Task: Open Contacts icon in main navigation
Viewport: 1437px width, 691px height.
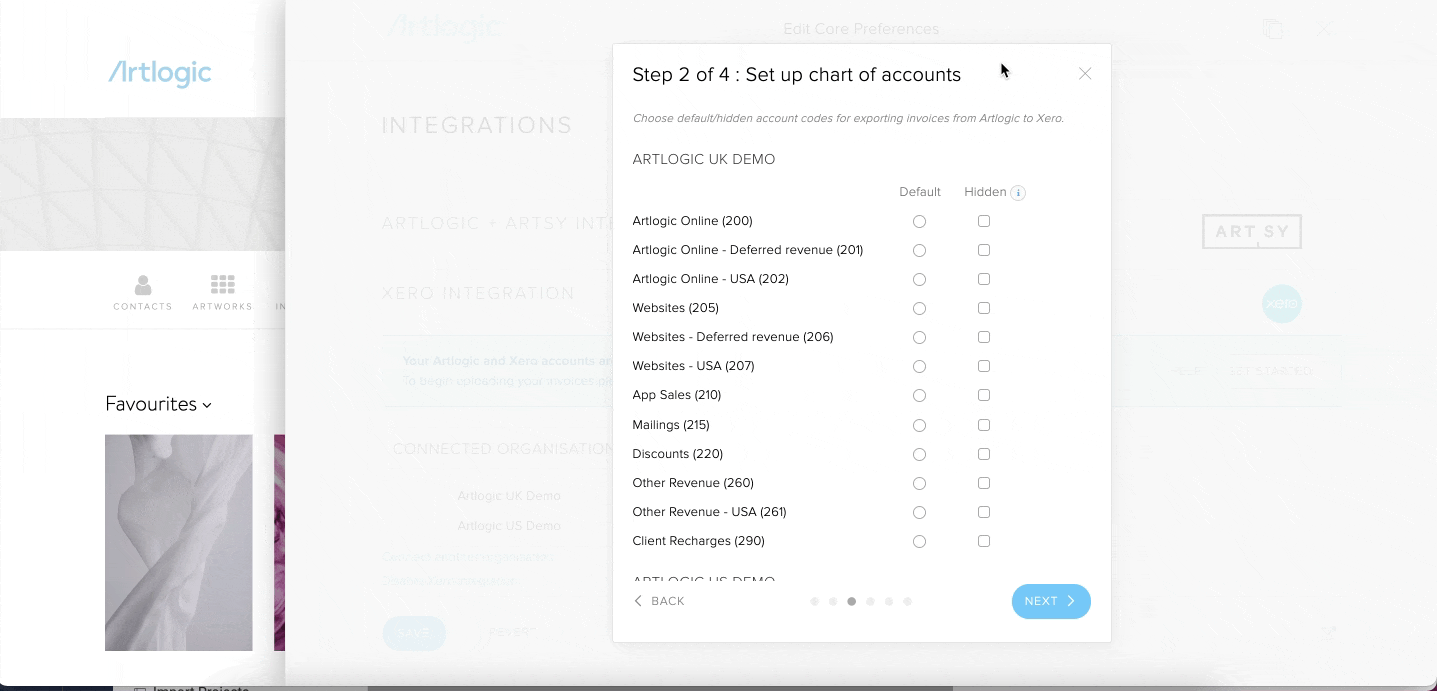Action: click(x=143, y=293)
